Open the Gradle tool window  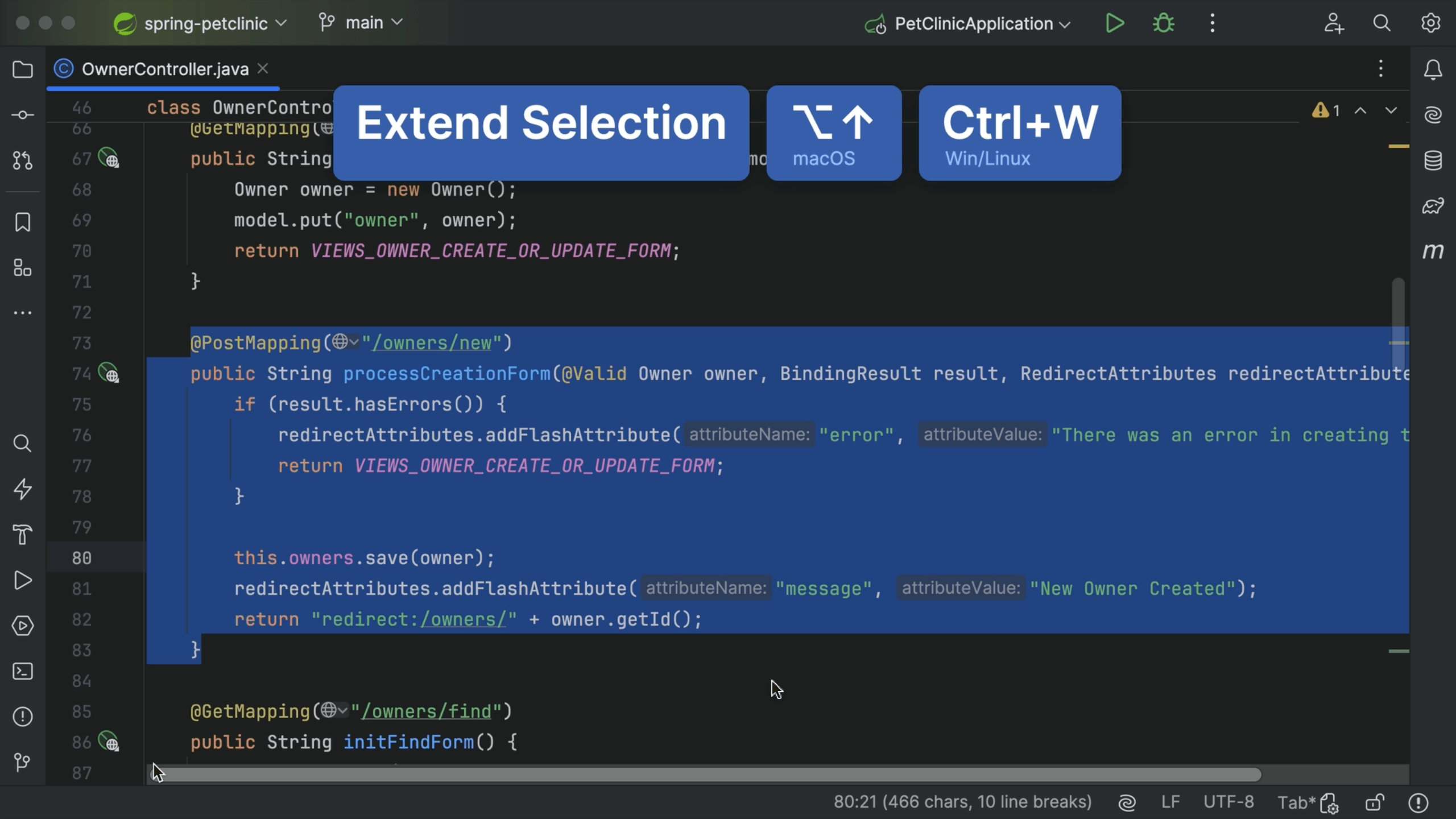pos(1433,206)
